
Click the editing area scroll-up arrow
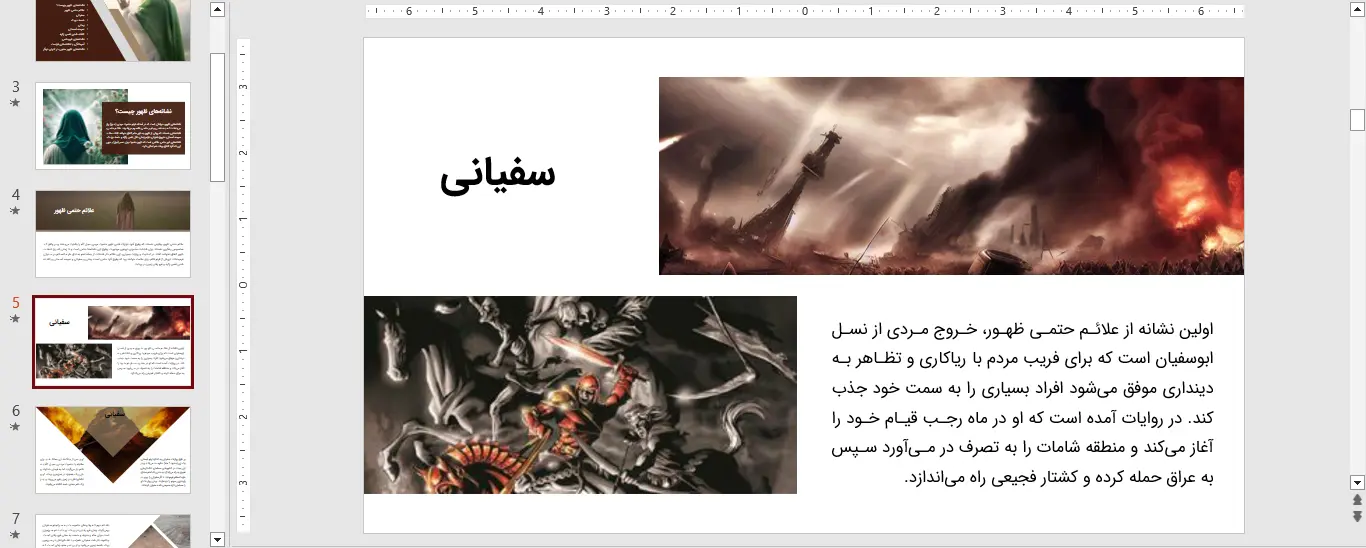click(x=1357, y=10)
